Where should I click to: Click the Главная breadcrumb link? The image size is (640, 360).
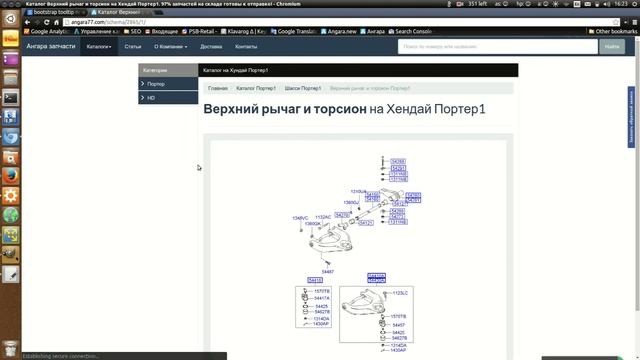(218, 88)
